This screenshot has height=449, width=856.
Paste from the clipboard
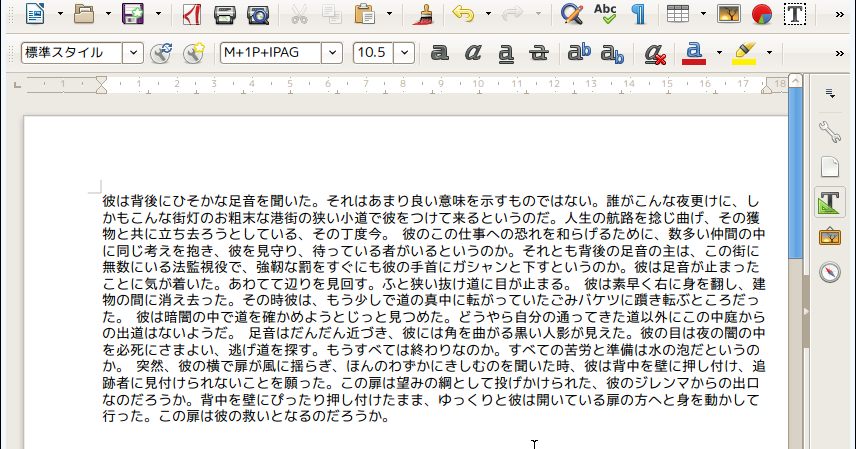click(364, 14)
